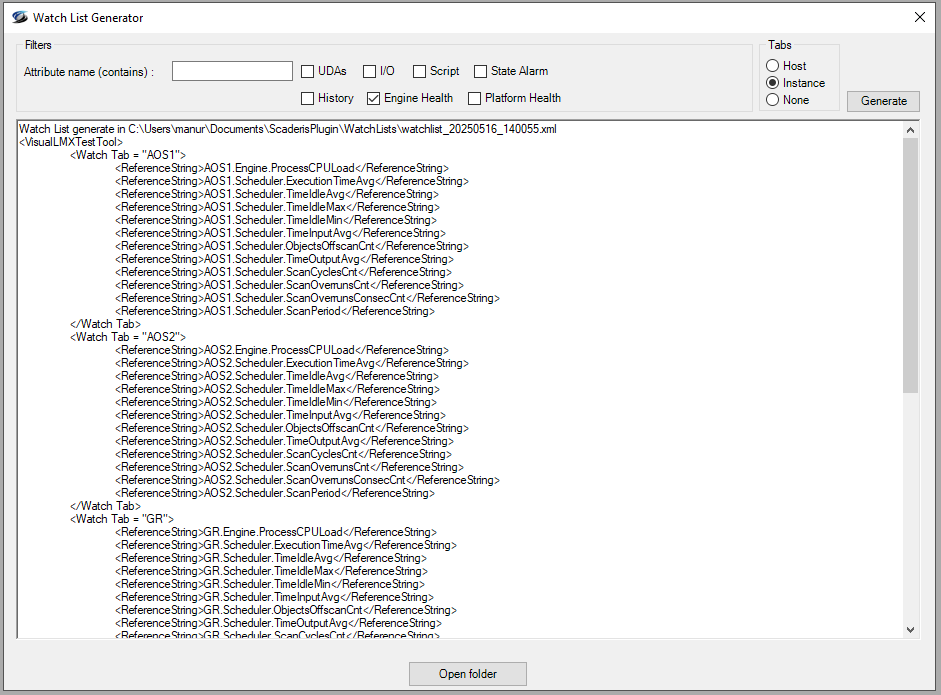
Task: Click the vertical scrollbar thumb
Action: tap(910, 265)
